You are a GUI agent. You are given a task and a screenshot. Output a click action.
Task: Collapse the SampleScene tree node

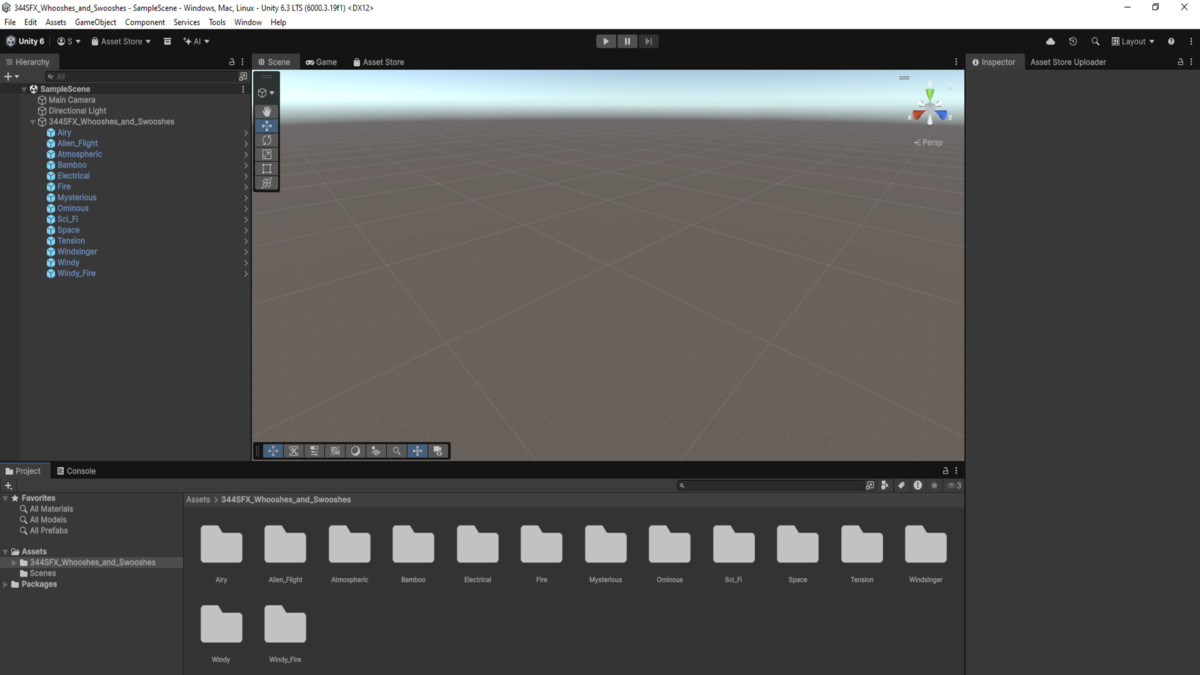24,89
